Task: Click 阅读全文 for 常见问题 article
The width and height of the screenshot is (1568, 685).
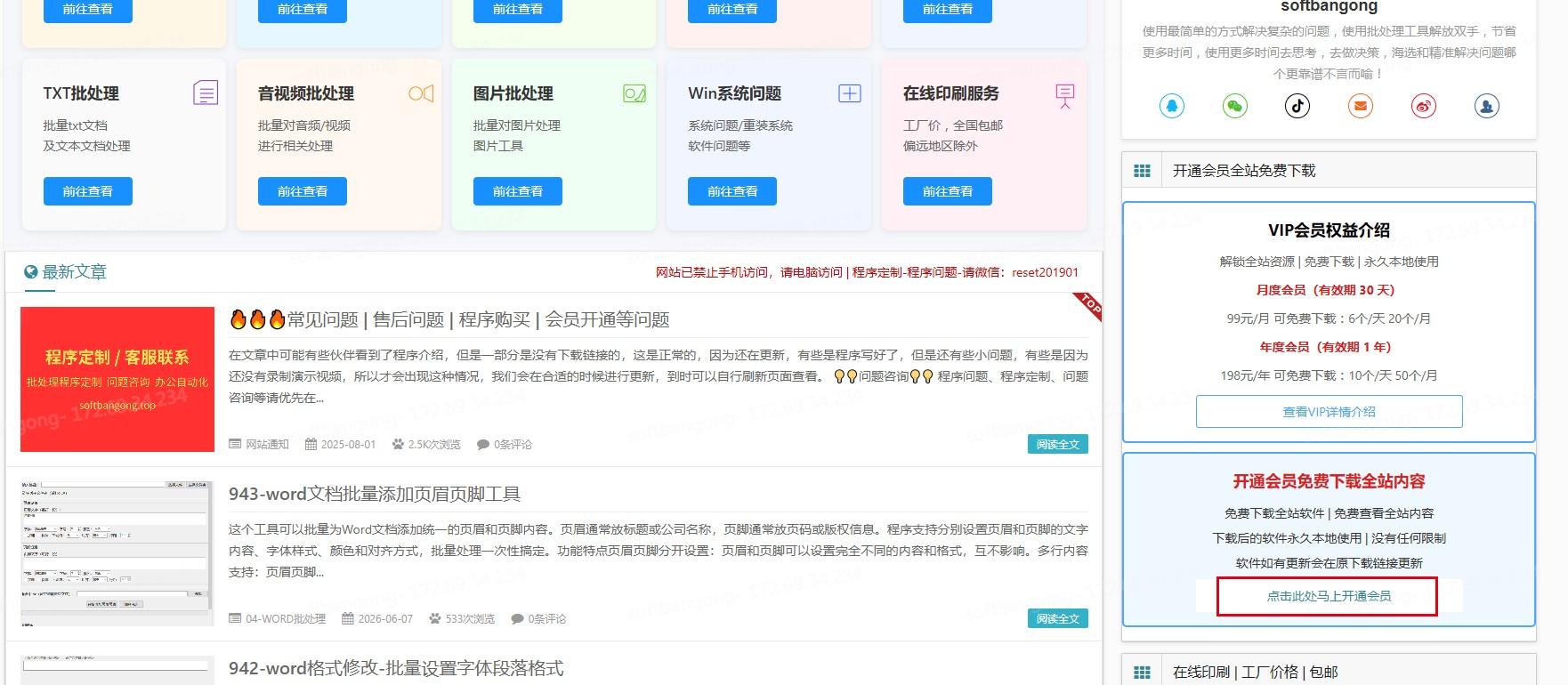Action: pyautogui.click(x=1057, y=444)
